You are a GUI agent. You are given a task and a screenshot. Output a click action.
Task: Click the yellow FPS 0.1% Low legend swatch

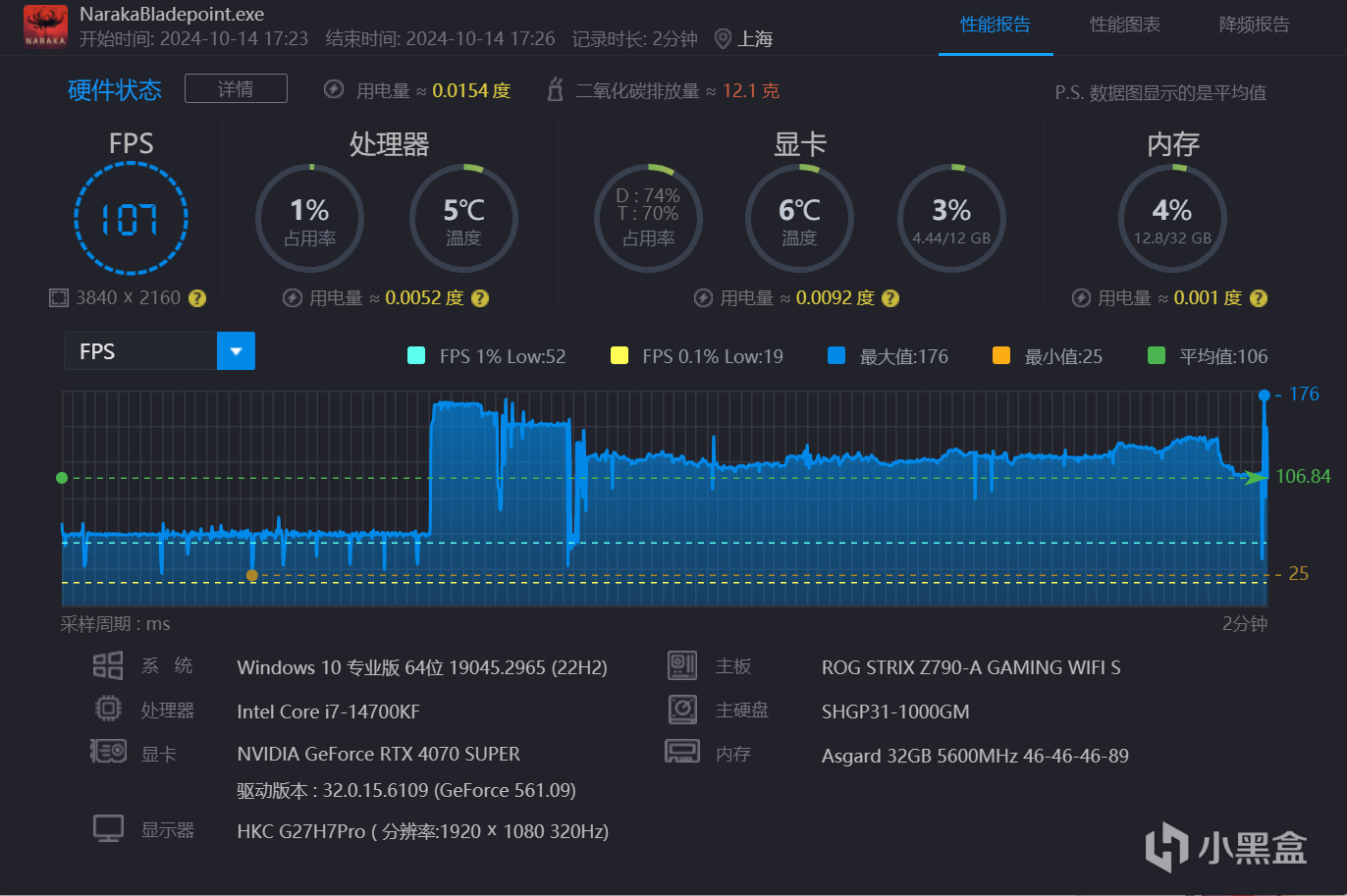620,355
